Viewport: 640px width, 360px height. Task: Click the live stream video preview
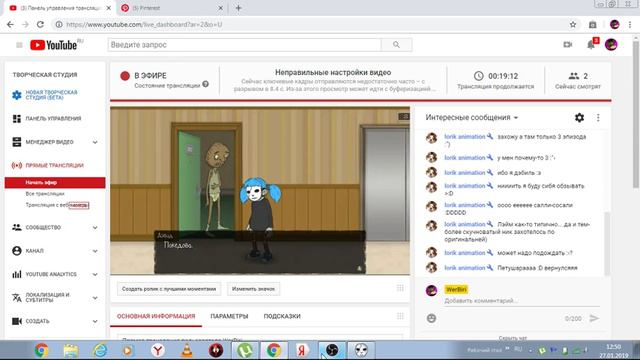click(x=260, y=191)
